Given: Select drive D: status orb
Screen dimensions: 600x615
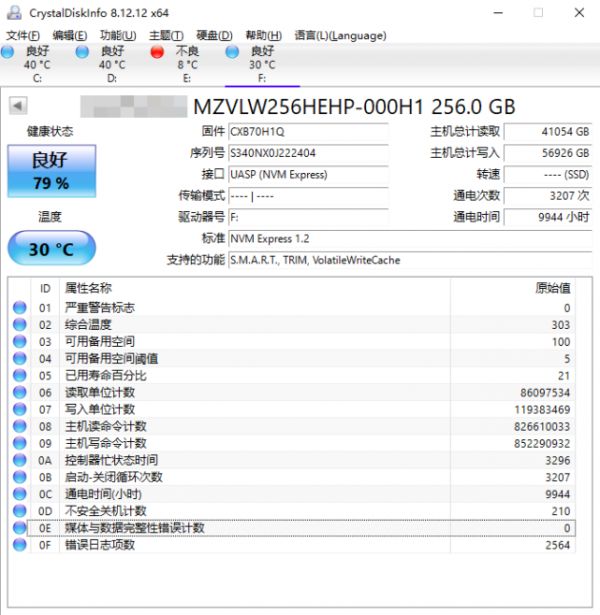Looking at the screenshot, I should coord(84,51).
